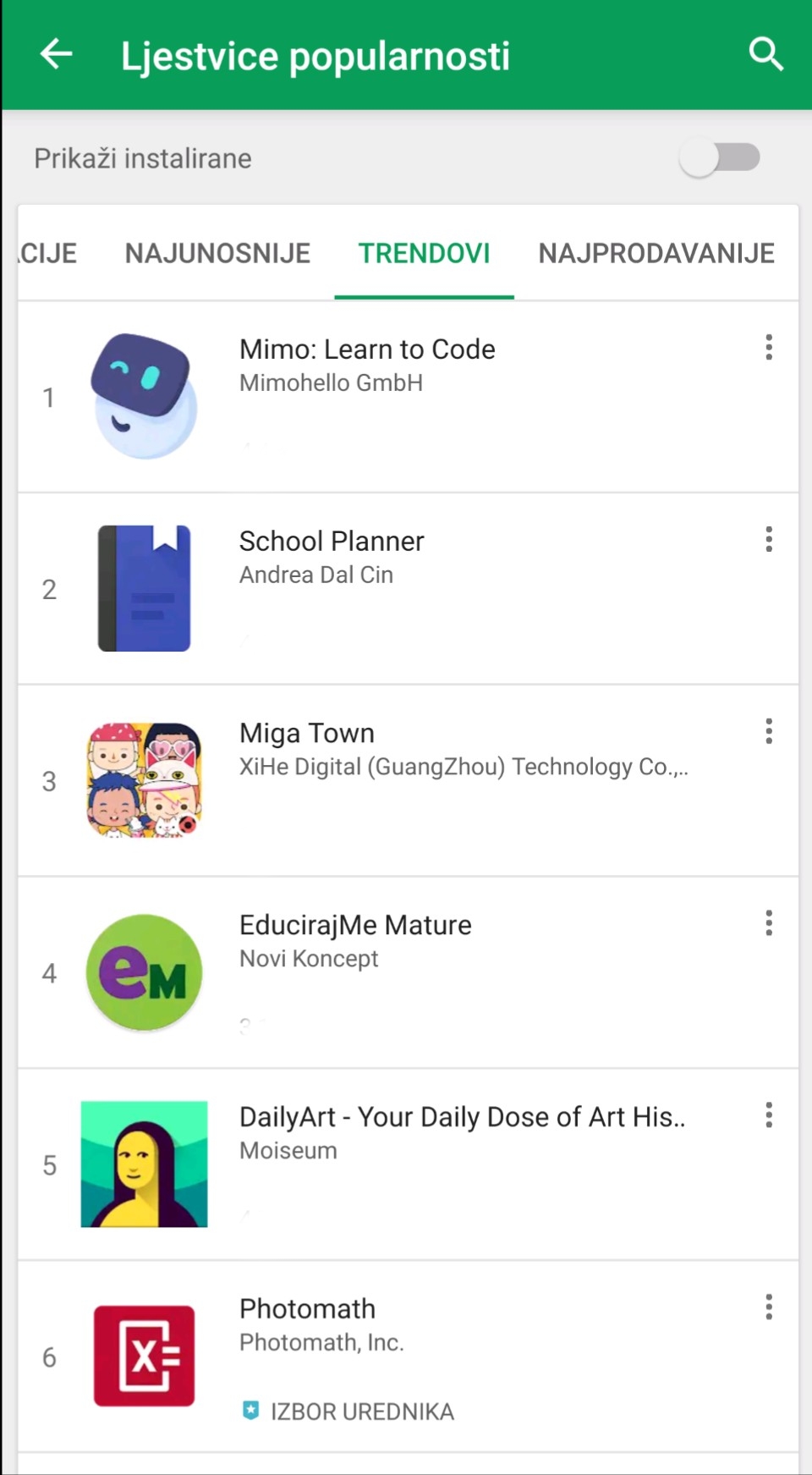Tap the Miga Town app icon
Viewport: 812px width, 1475px height.
click(144, 780)
